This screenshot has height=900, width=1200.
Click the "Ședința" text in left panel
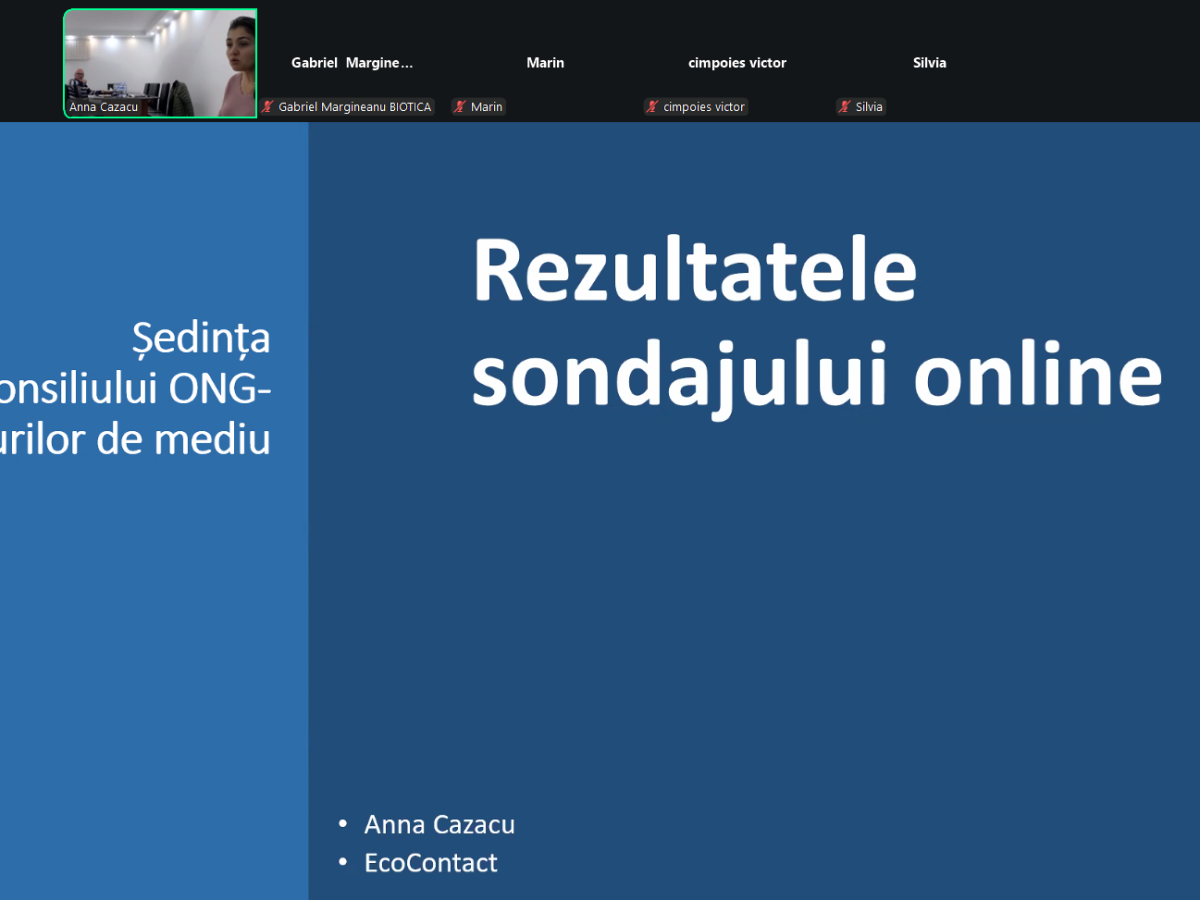[x=201, y=339]
